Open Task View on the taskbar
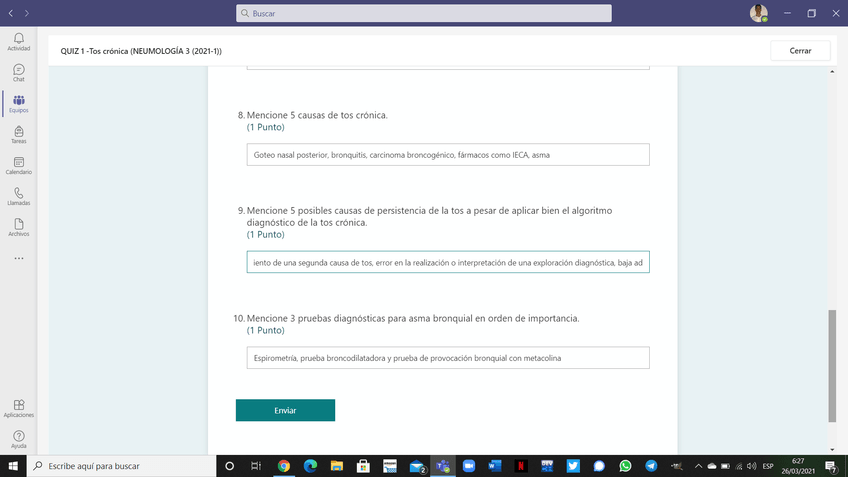 tap(256, 466)
